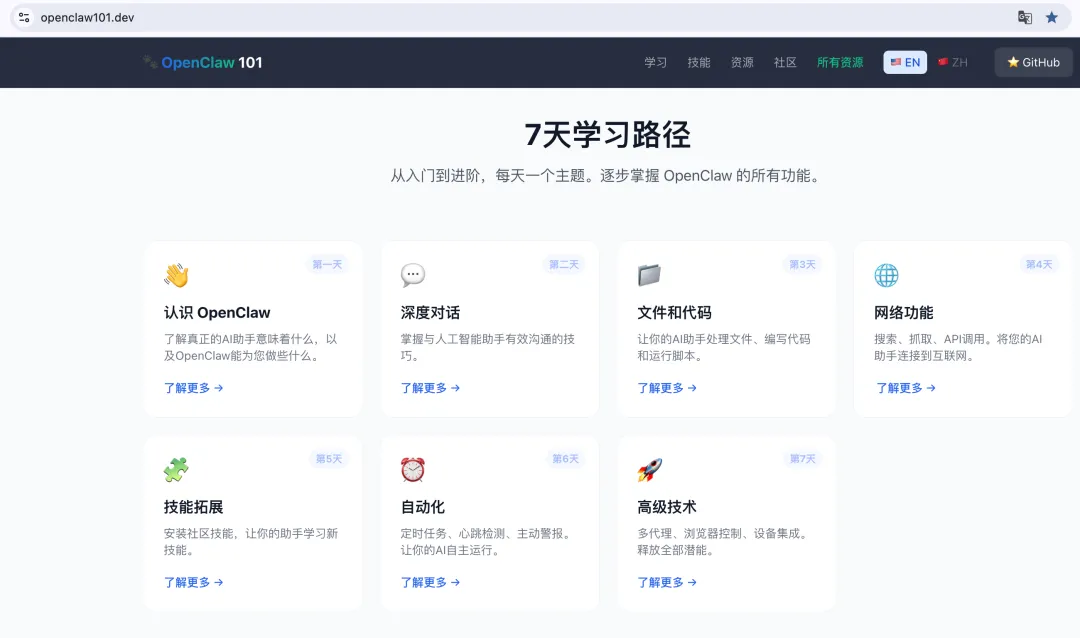The height and width of the screenshot is (638, 1080).
Task: Click the rocket icon on 高级技术 card
Action: pyautogui.click(x=650, y=469)
